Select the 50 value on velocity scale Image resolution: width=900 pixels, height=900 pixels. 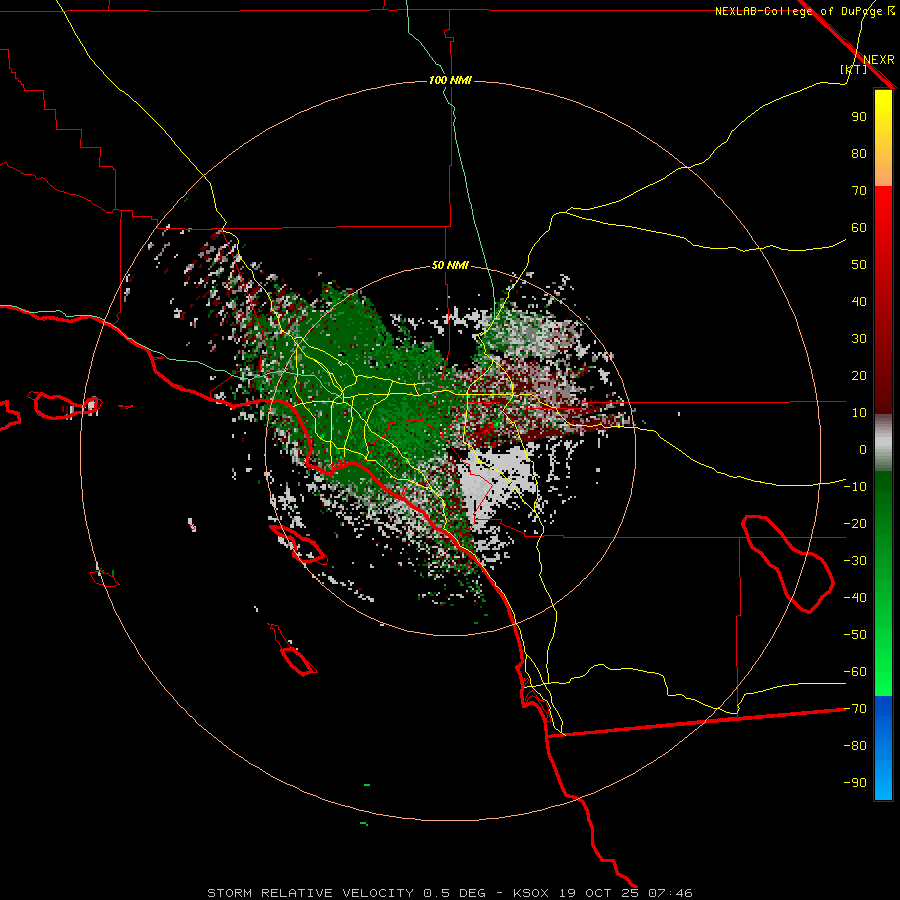pos(859,265)
